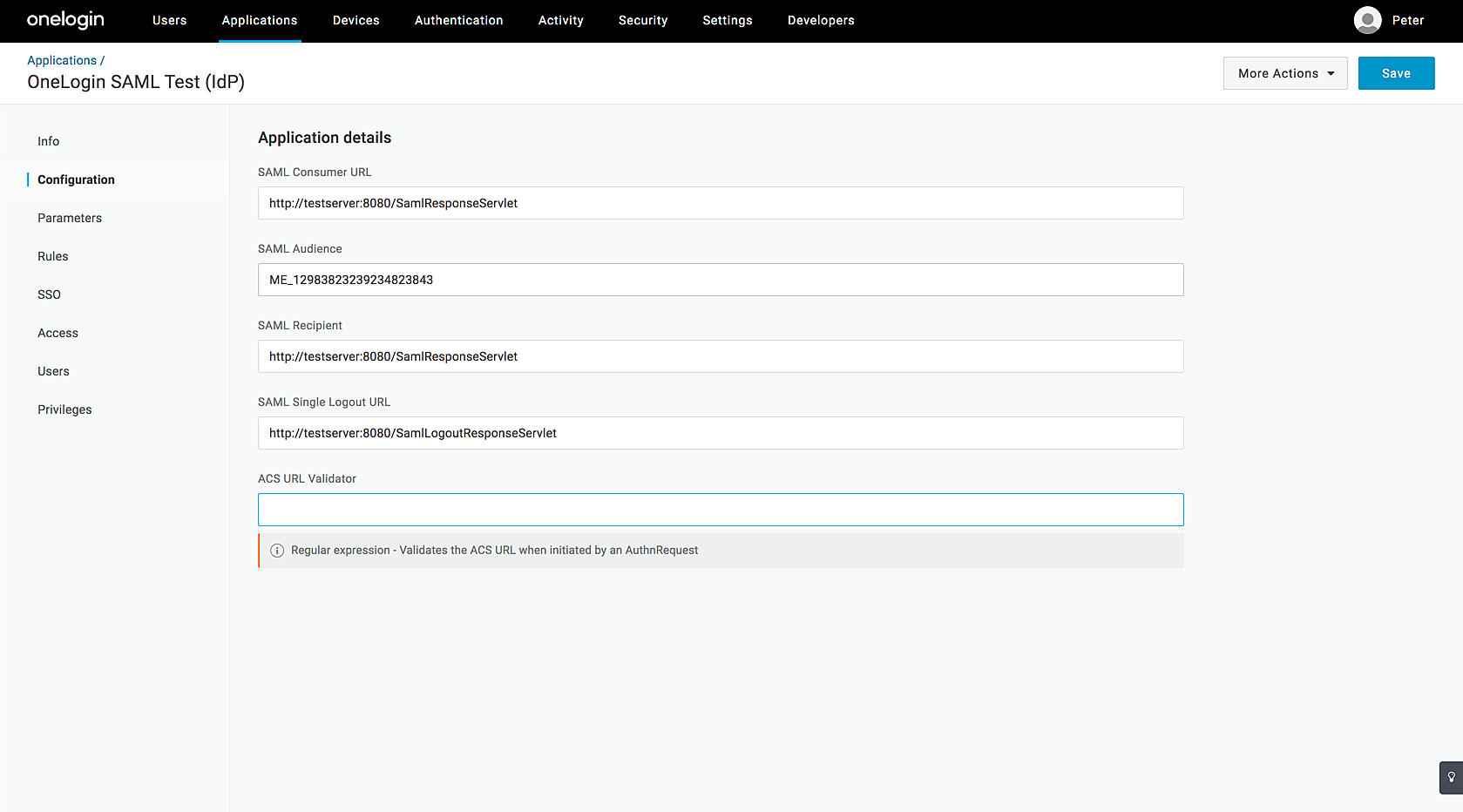
Task: Click the OneLogin logo
Action: click(65, 20)
